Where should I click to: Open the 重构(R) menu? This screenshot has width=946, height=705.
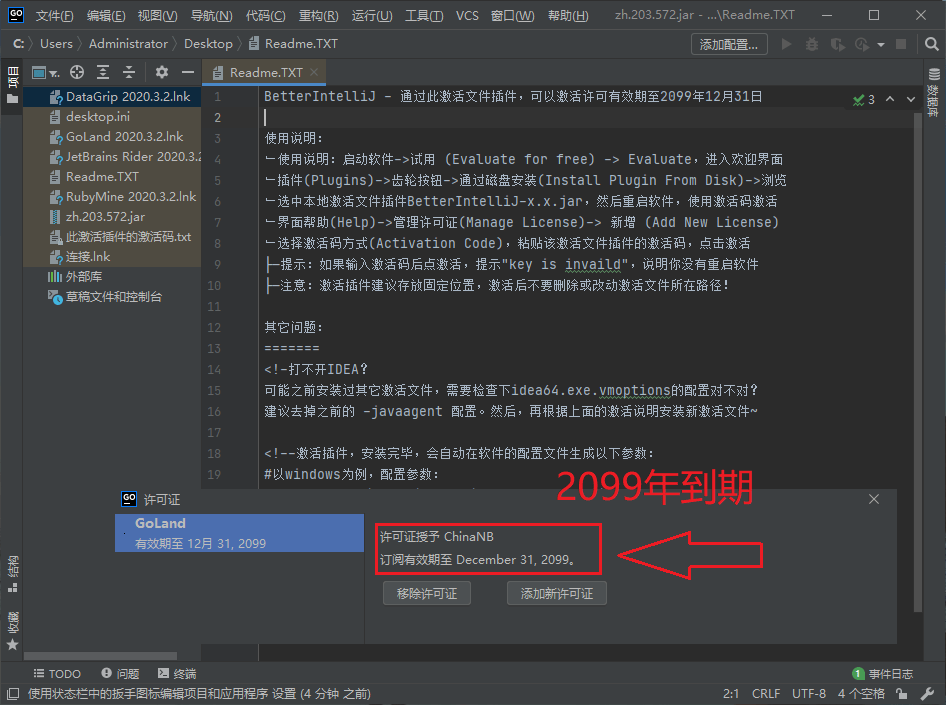coord(319,15)
